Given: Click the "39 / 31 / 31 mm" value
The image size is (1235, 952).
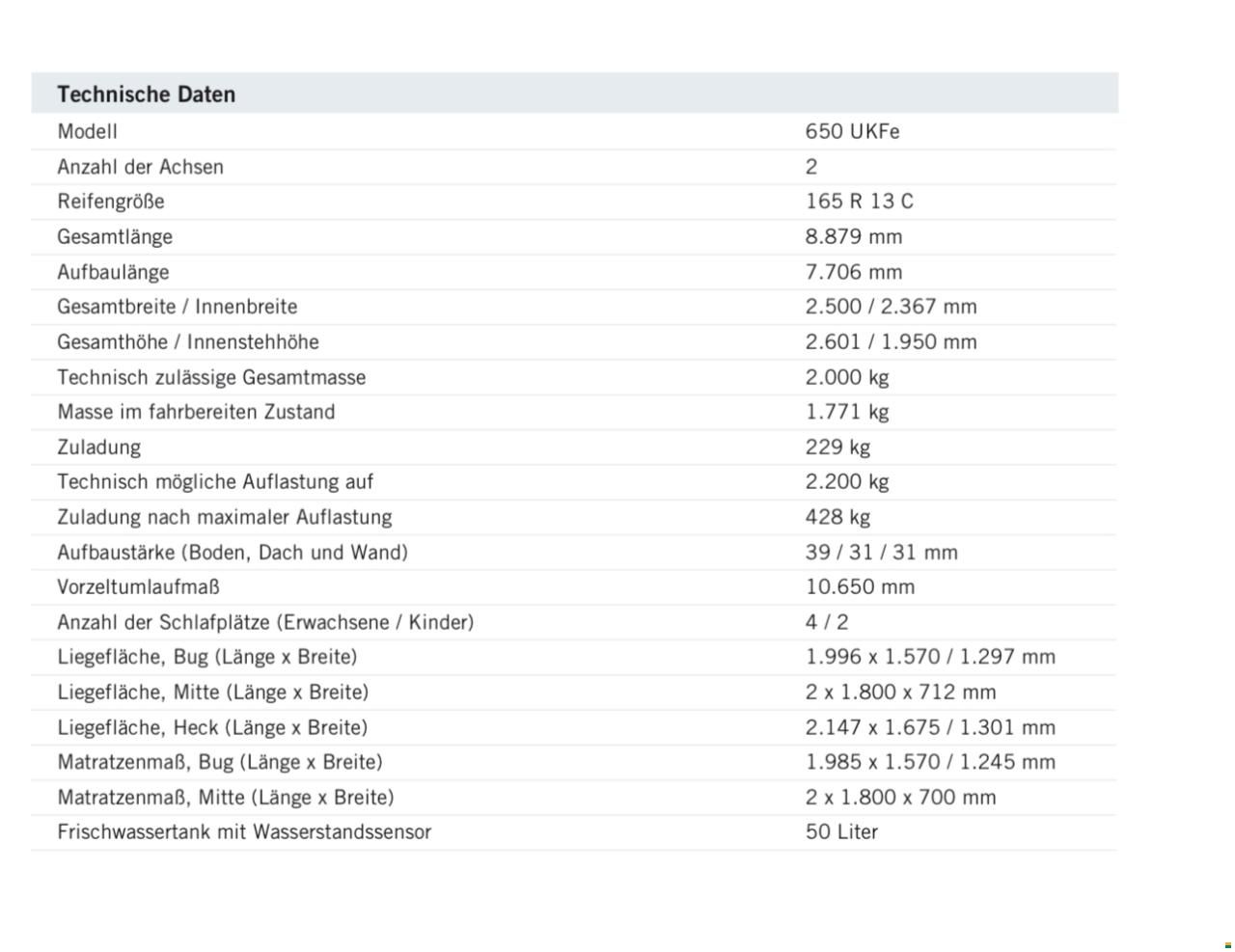Looking at the screenshot, I should pyautogui.click(x=881, y=552).
